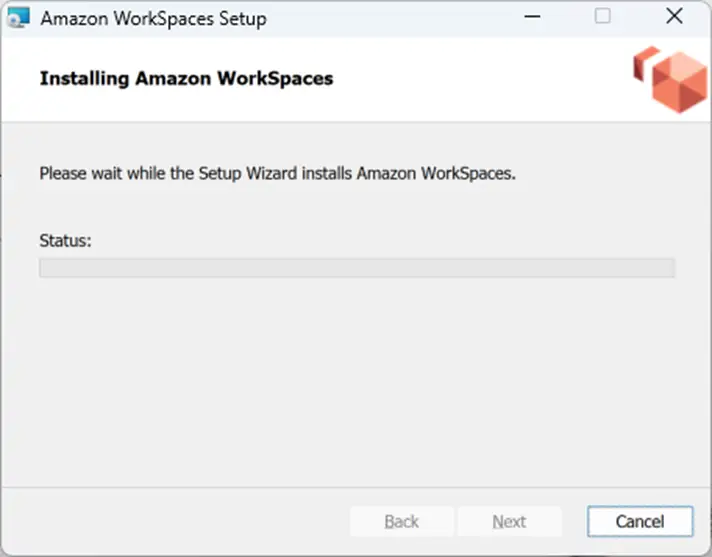Click the blank footer area beside Back
Viewport: 712px width, 557px height.
click(x=175, y=522)
